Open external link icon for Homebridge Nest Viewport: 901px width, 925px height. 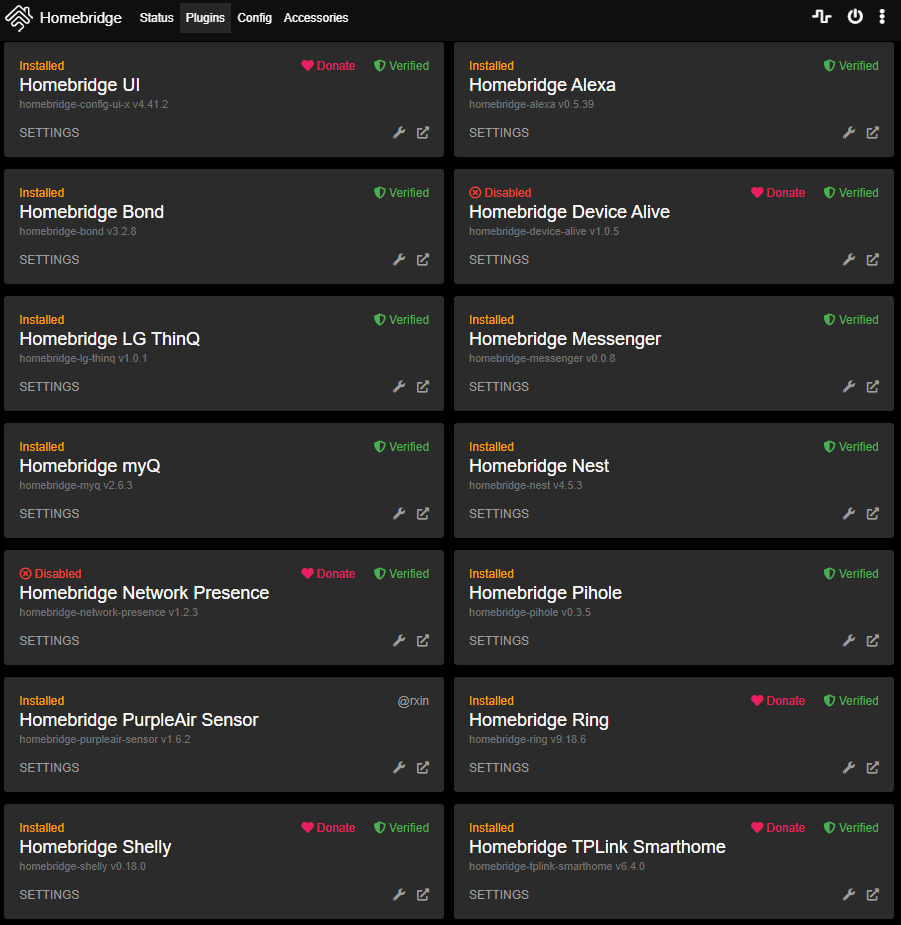click(873, 514)
